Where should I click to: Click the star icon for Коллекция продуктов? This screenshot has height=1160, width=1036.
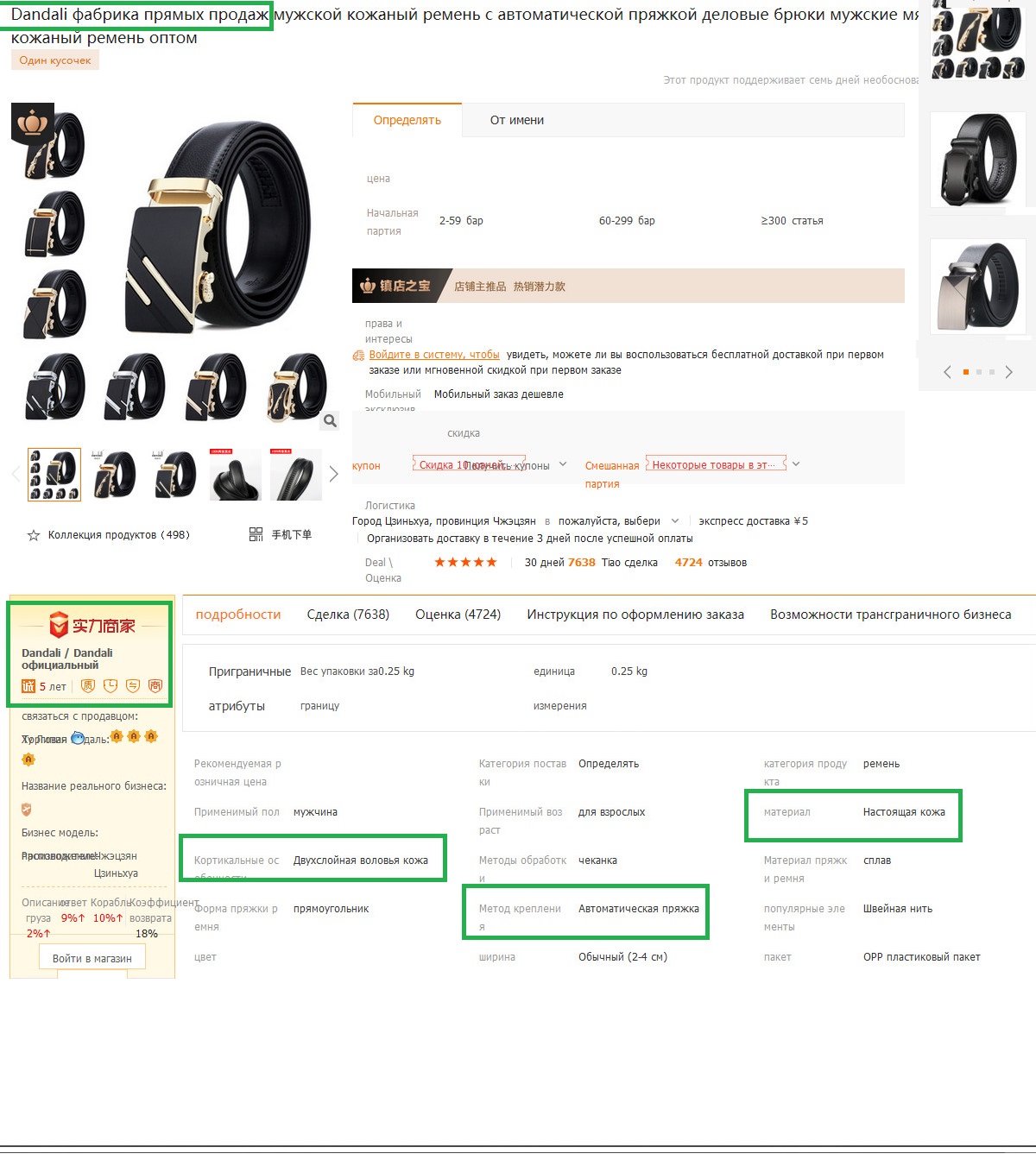(x=34, y=535)
